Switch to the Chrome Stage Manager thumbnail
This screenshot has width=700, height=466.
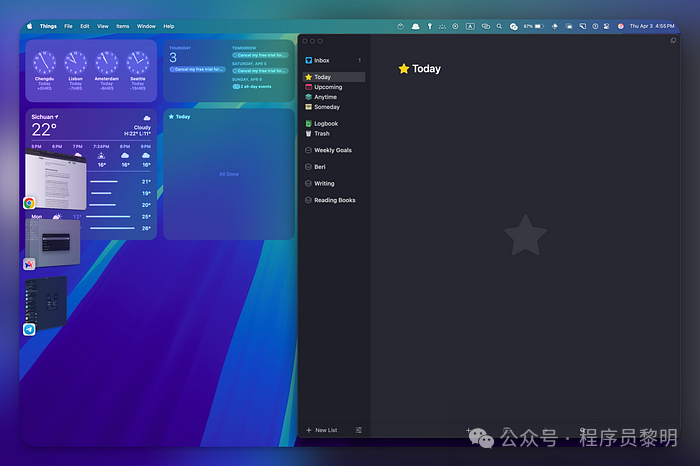[x=56, y=180]
